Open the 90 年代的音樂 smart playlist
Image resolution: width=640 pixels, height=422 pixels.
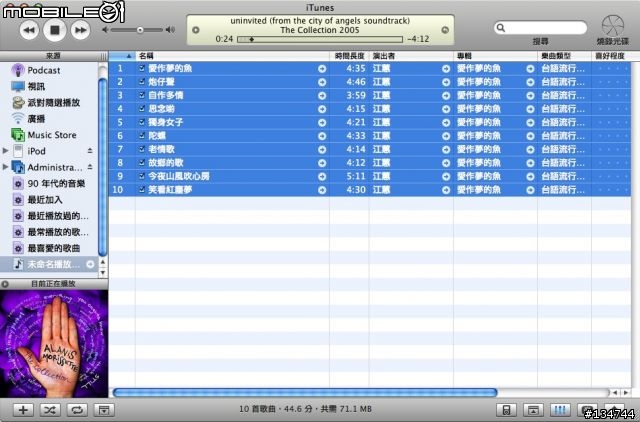56,184
